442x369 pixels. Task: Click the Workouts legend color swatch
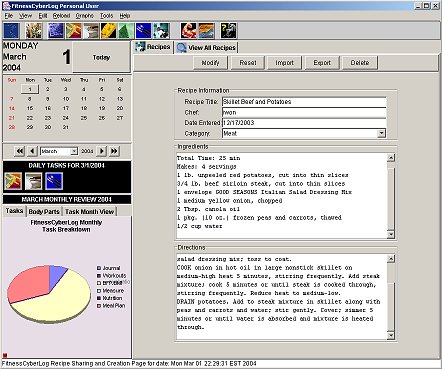tap(99, 276)
